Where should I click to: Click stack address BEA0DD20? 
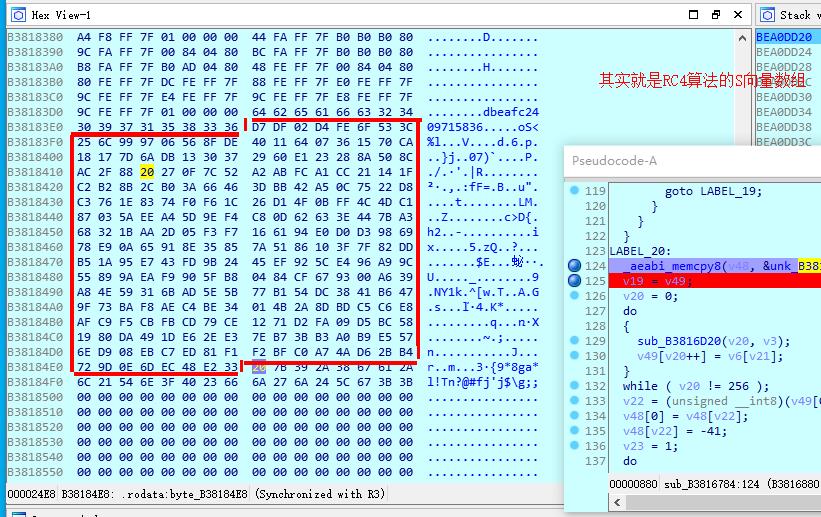coord(784,37)
